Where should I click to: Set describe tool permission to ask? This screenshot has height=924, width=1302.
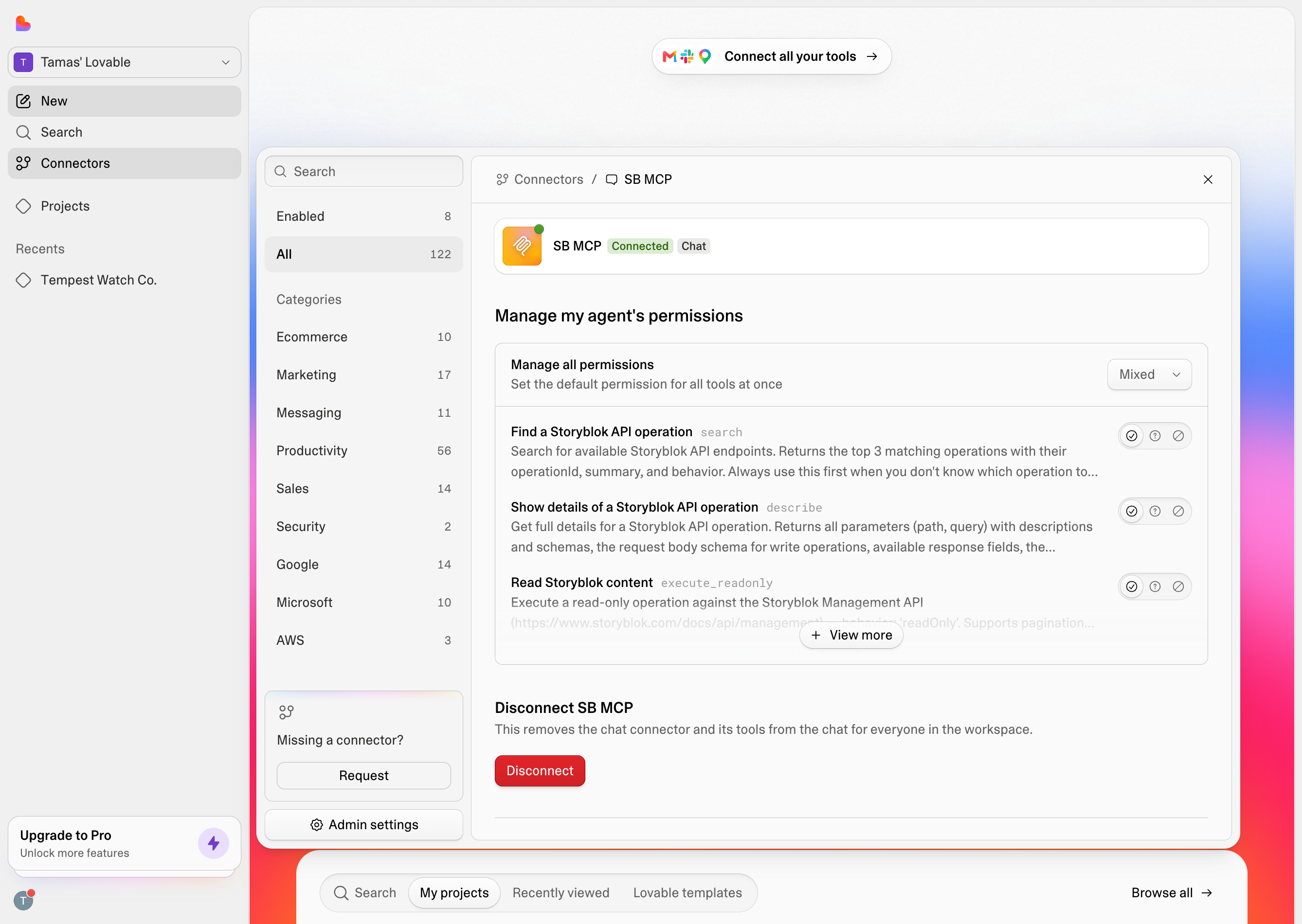pos(1155,511)
